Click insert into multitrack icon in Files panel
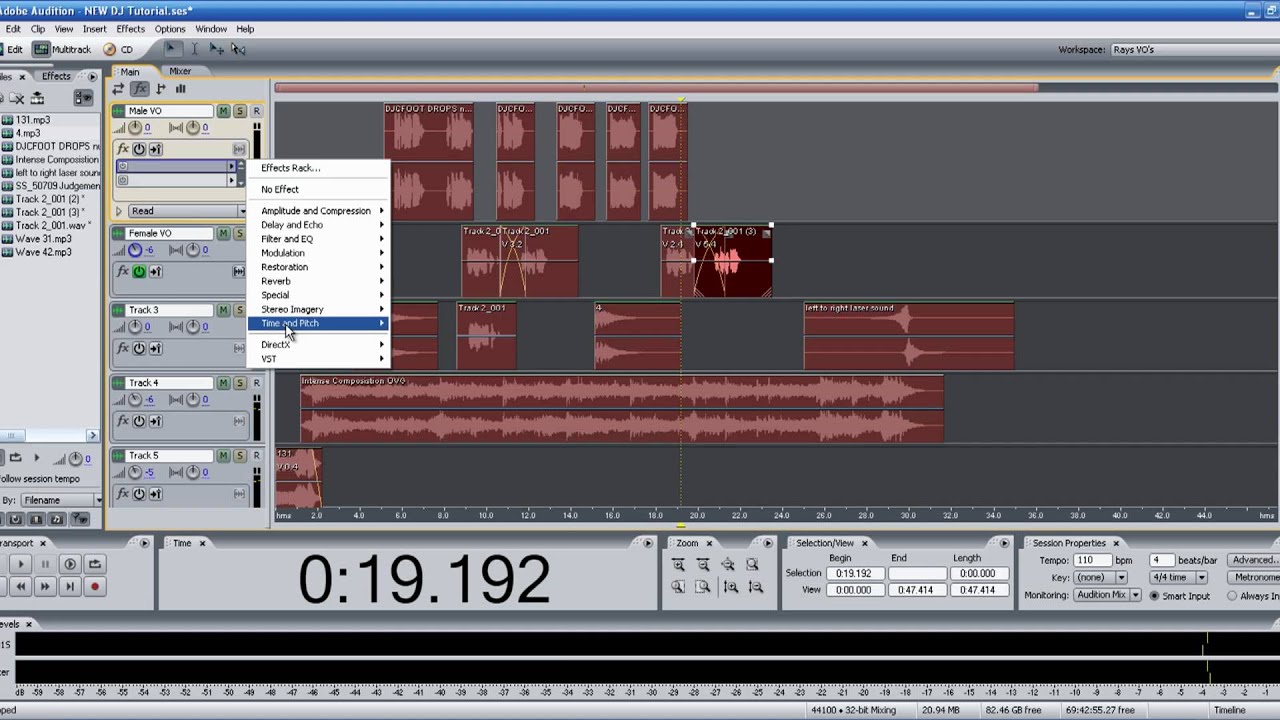1280x720 pixels. coord(37,98)
